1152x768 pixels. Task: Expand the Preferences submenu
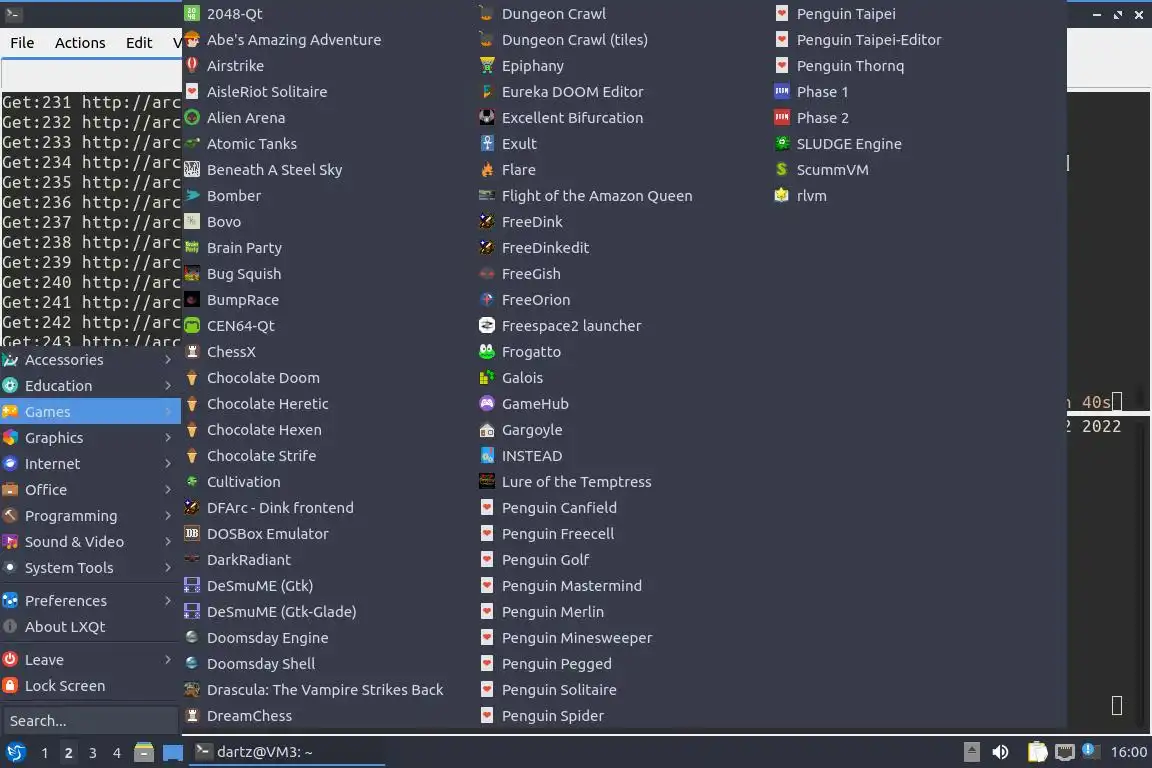pyautogui.click(x=90, y=601)
